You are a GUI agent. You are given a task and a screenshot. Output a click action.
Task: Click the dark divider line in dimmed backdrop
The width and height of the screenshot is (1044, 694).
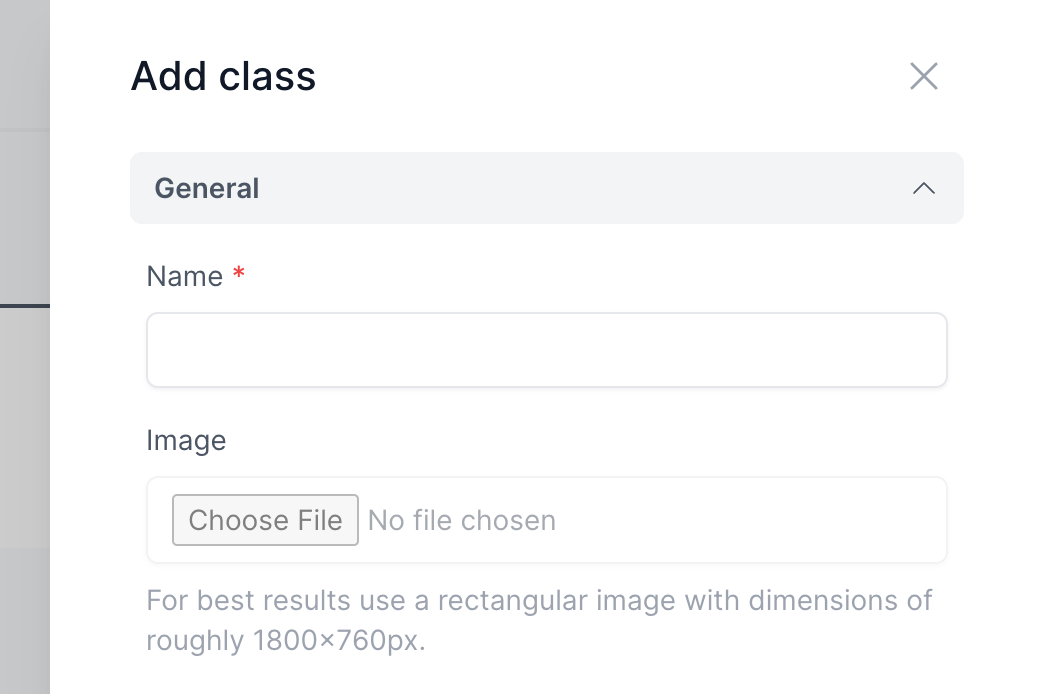[24, 305]
